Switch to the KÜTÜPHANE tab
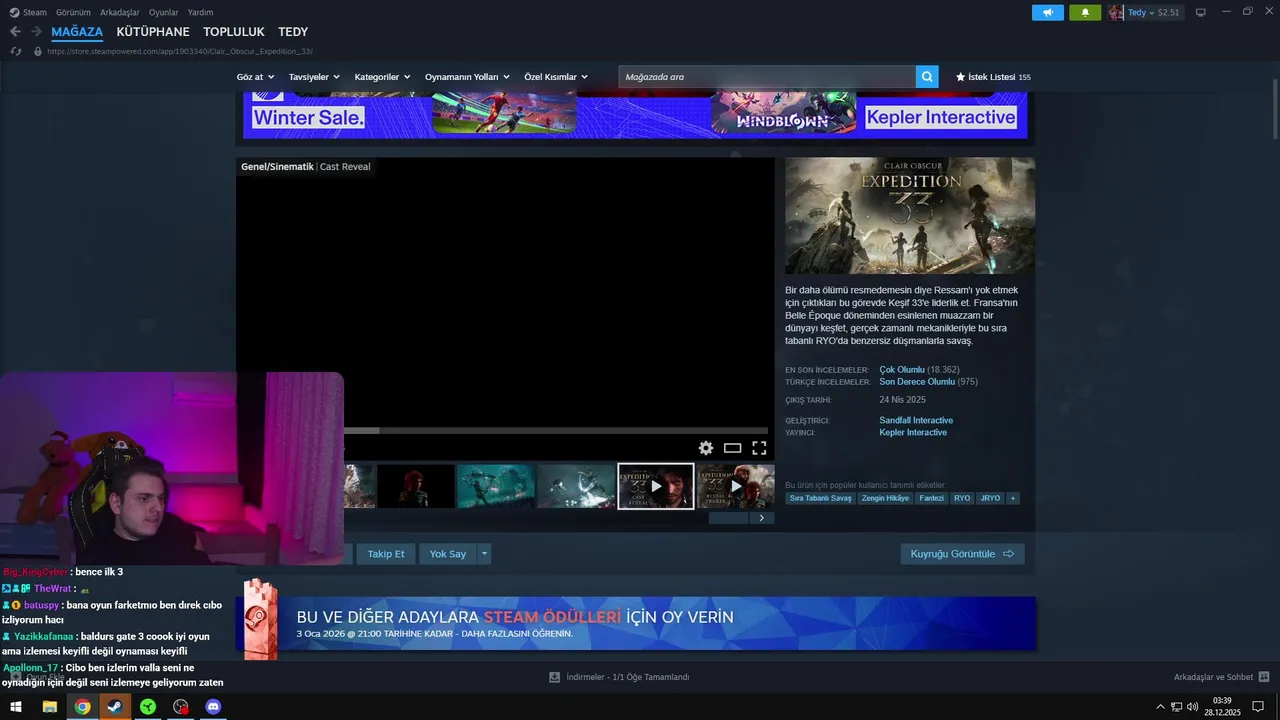 [x=153, y=32]
